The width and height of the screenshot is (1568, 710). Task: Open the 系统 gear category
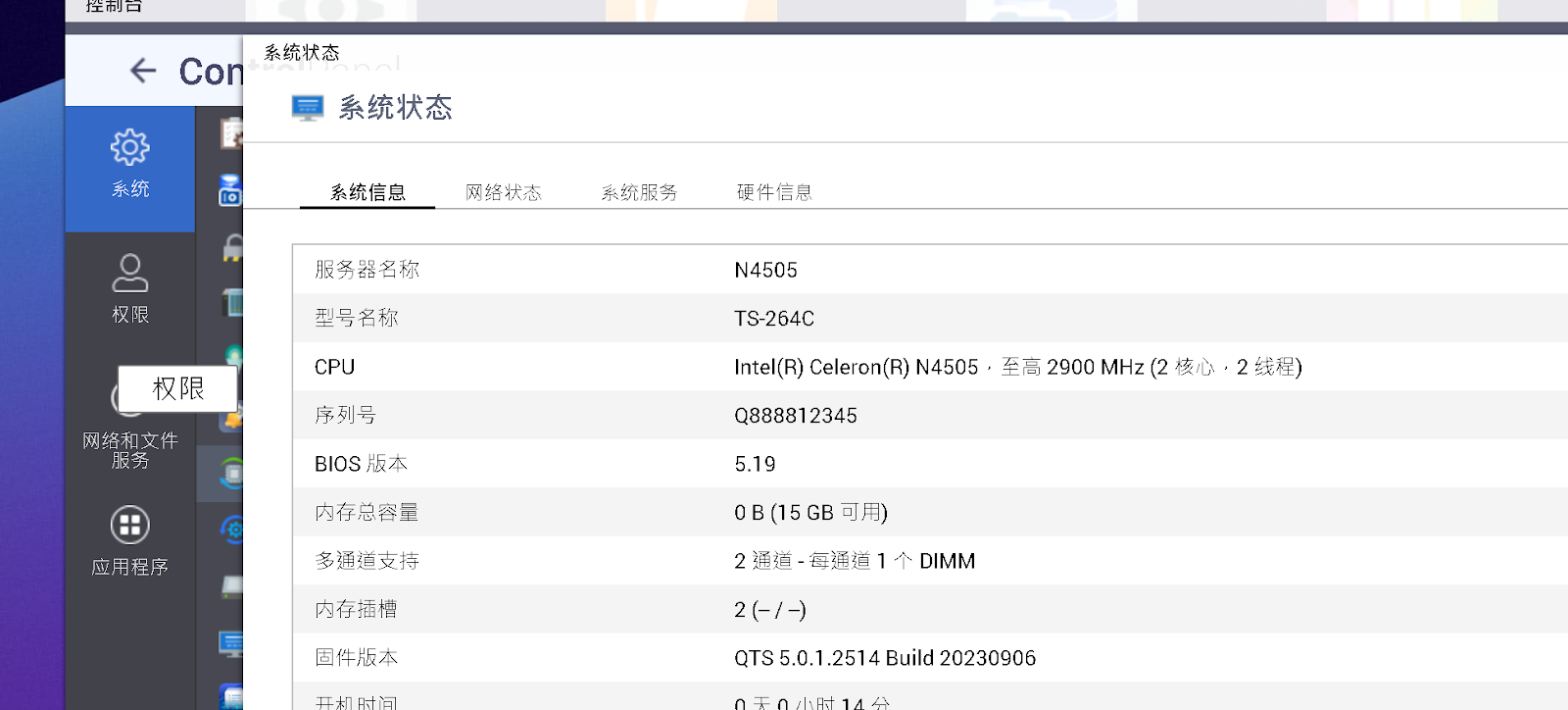[130, 168]
